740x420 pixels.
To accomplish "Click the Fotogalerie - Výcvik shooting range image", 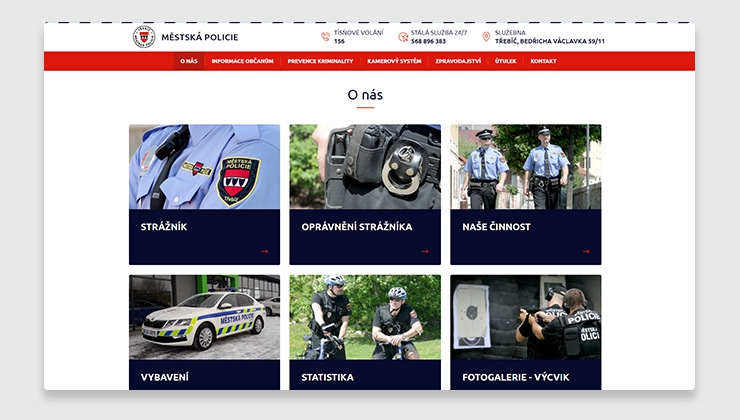I will click(526, 317).
